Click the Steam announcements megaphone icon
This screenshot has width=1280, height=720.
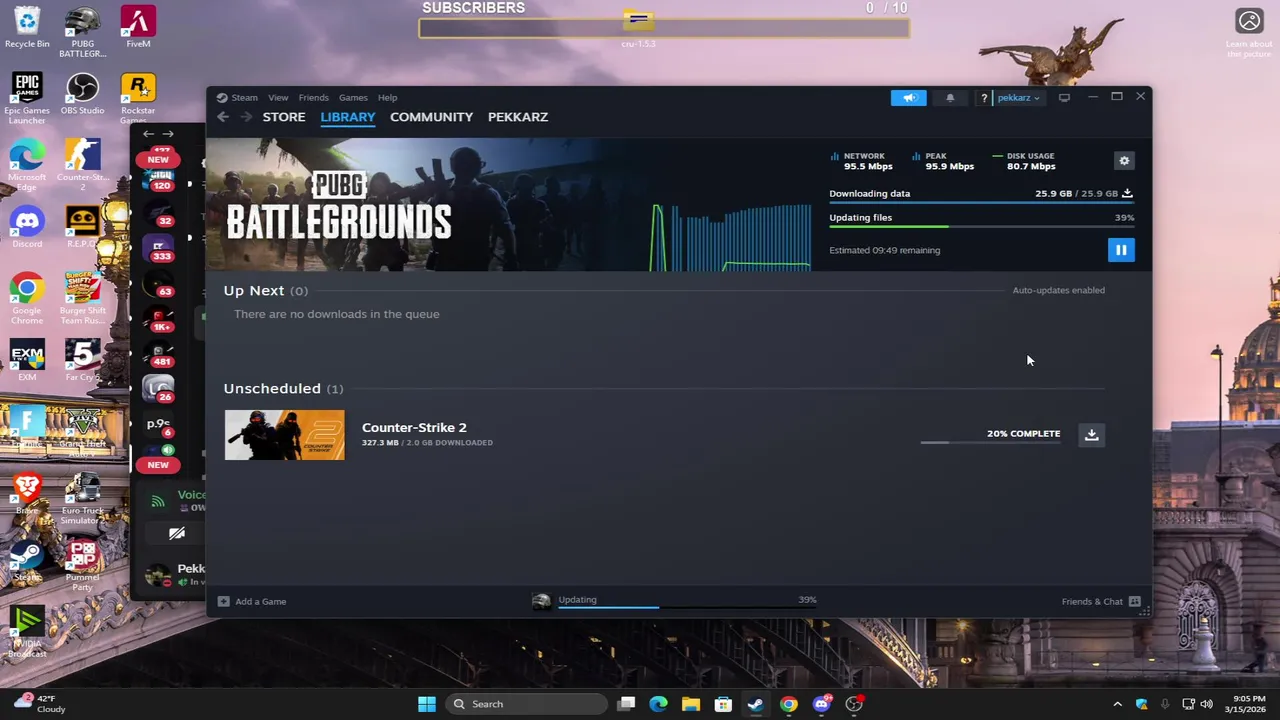909,97
